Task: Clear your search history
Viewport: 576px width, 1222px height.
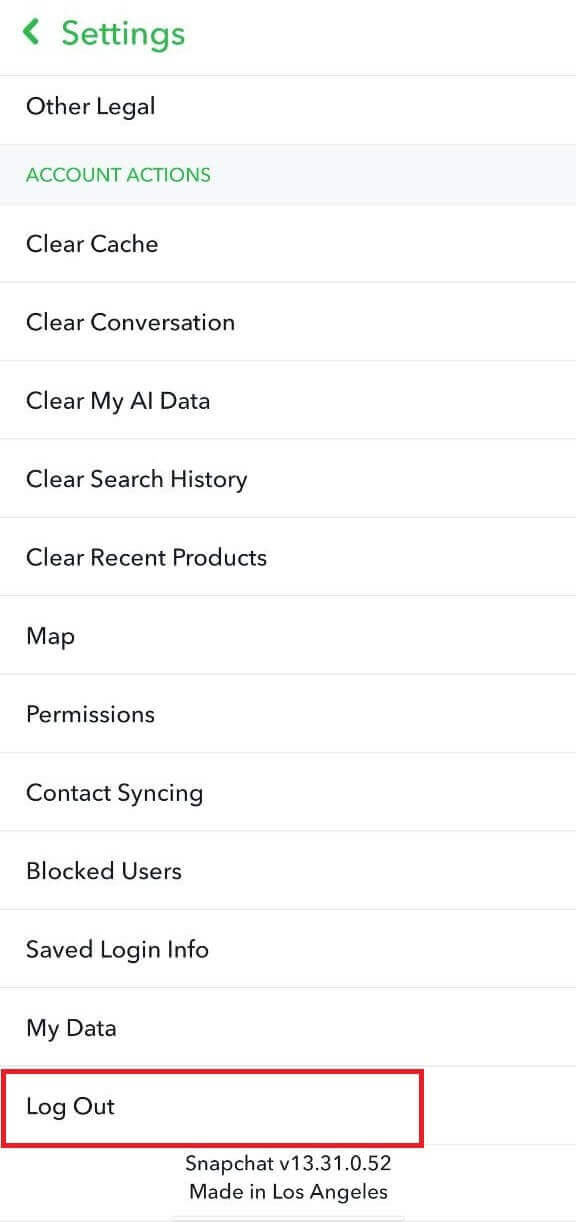Action: 137,479
